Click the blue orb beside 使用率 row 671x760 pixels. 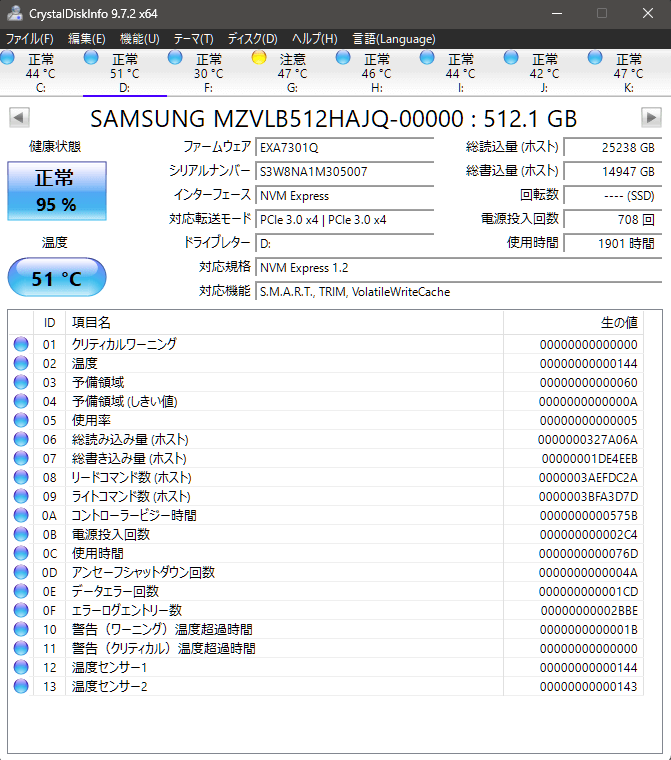[21, 421]
